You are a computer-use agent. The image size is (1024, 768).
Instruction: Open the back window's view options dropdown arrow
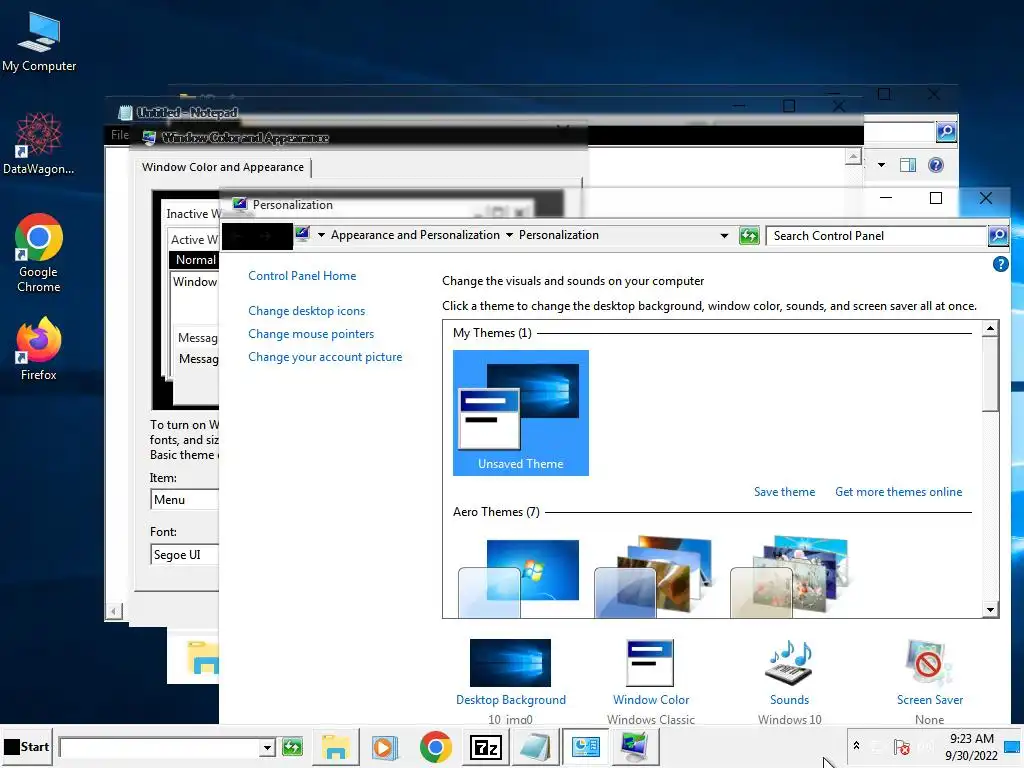(x=881, y=165)
